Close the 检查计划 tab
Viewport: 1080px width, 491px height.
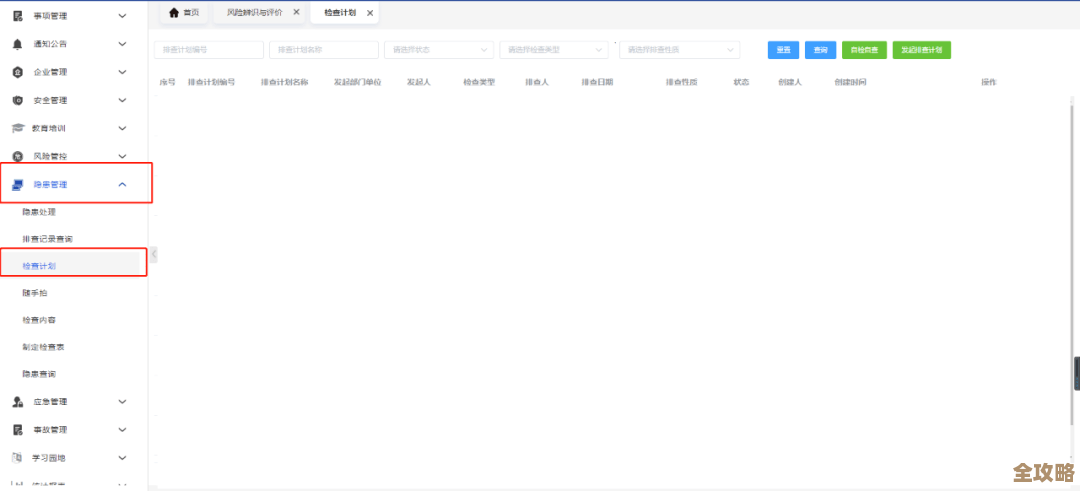click(370, 13)
